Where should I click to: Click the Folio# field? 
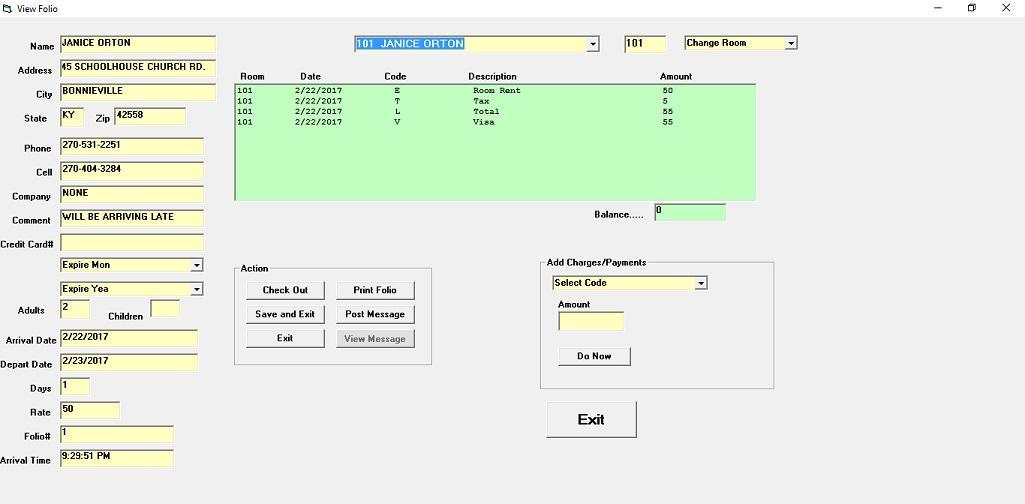116,435
